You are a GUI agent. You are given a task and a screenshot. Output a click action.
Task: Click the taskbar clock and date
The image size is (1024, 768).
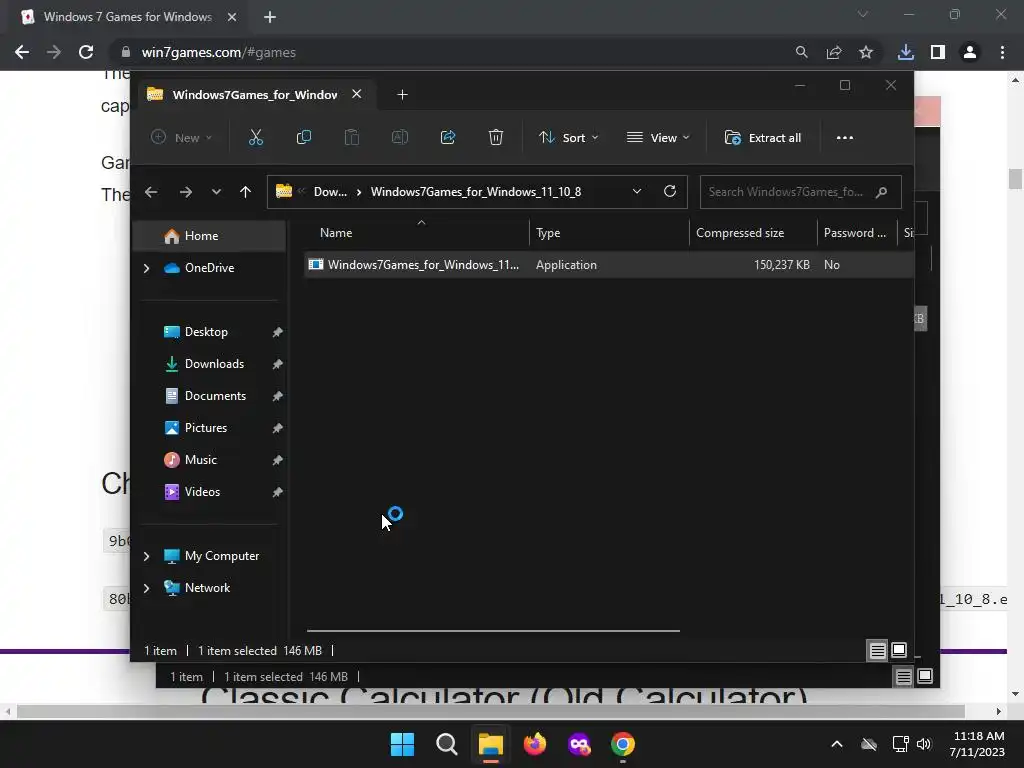point(978,744)
